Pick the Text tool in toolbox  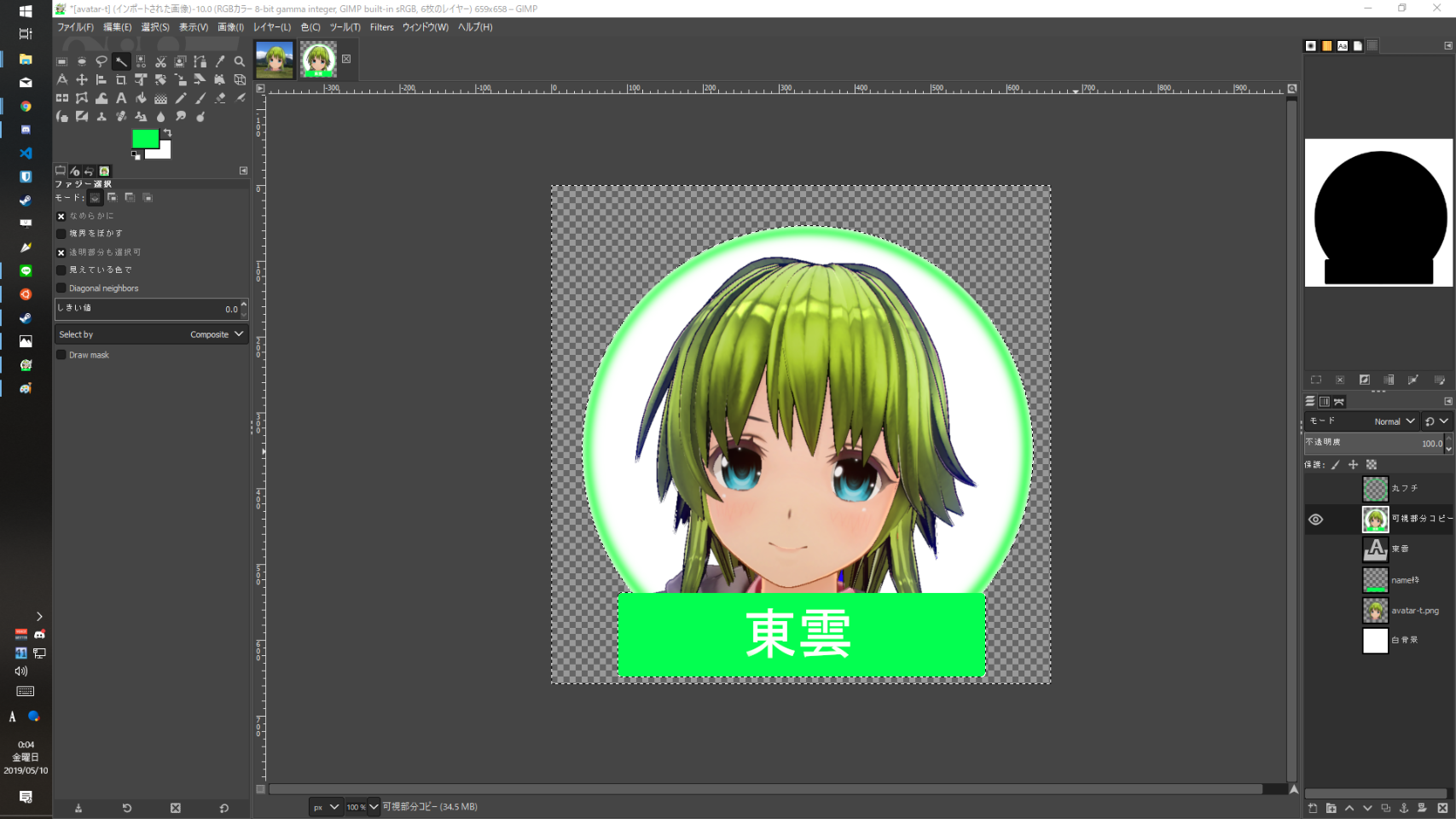121,98
